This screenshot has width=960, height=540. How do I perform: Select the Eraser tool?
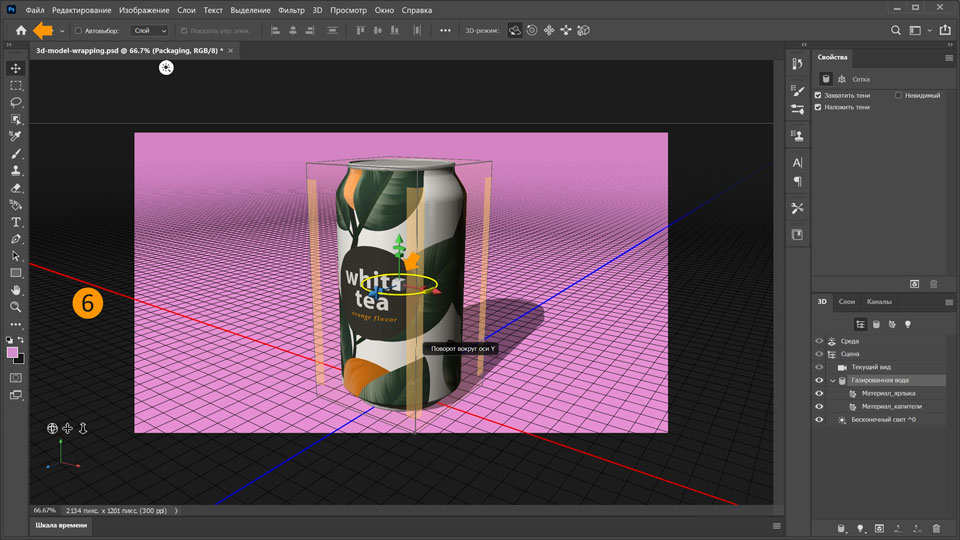point(16,188)
